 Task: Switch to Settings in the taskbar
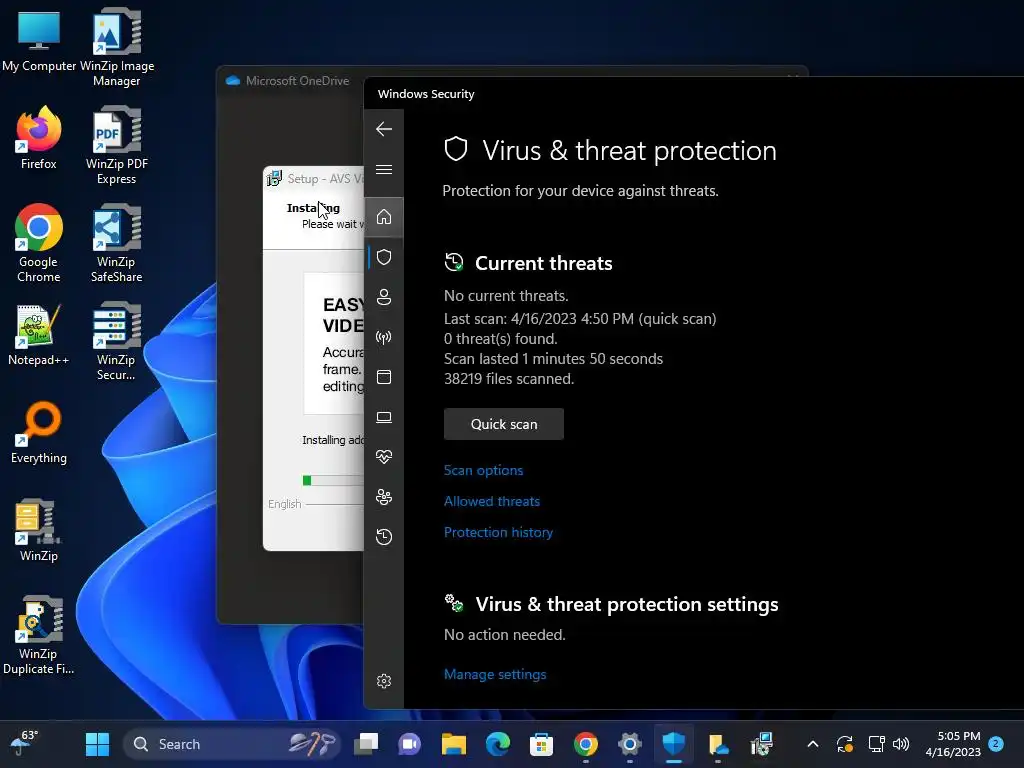(630, 744)
